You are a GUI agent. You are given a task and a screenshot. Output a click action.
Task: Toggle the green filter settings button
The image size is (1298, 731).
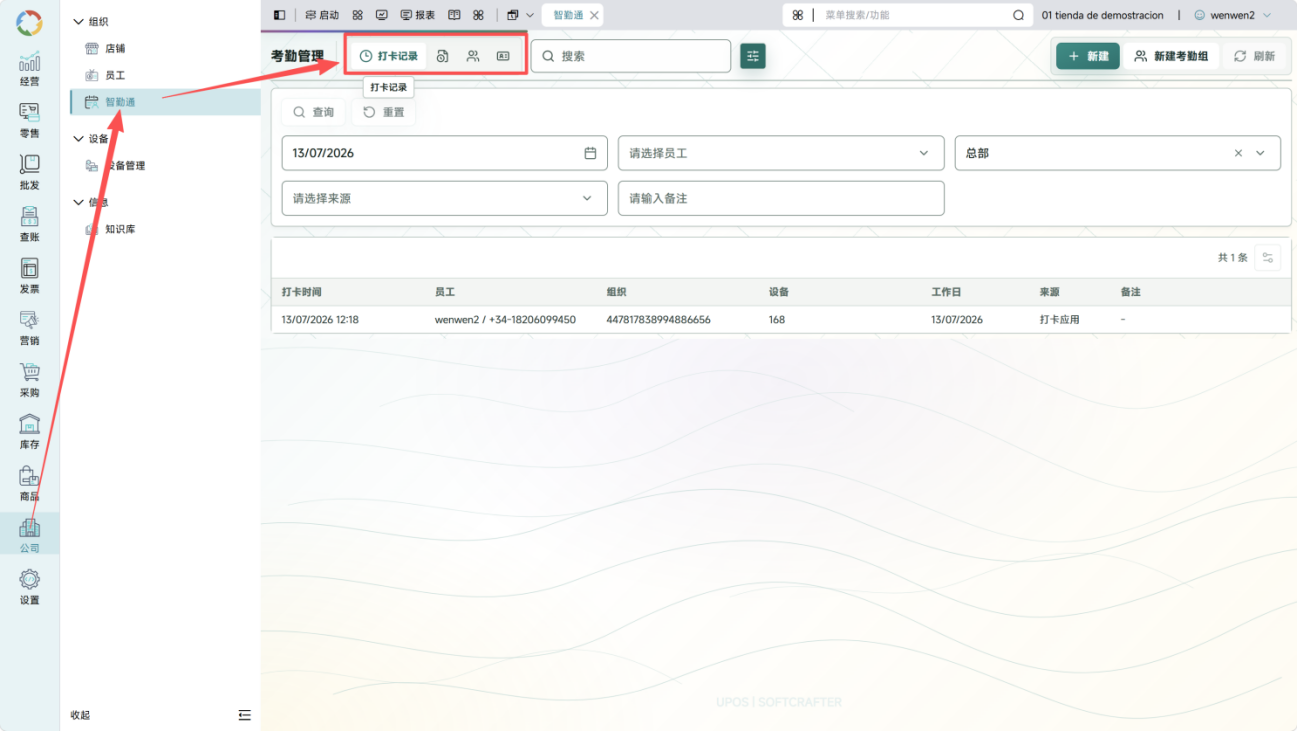(x=753, y=56)
